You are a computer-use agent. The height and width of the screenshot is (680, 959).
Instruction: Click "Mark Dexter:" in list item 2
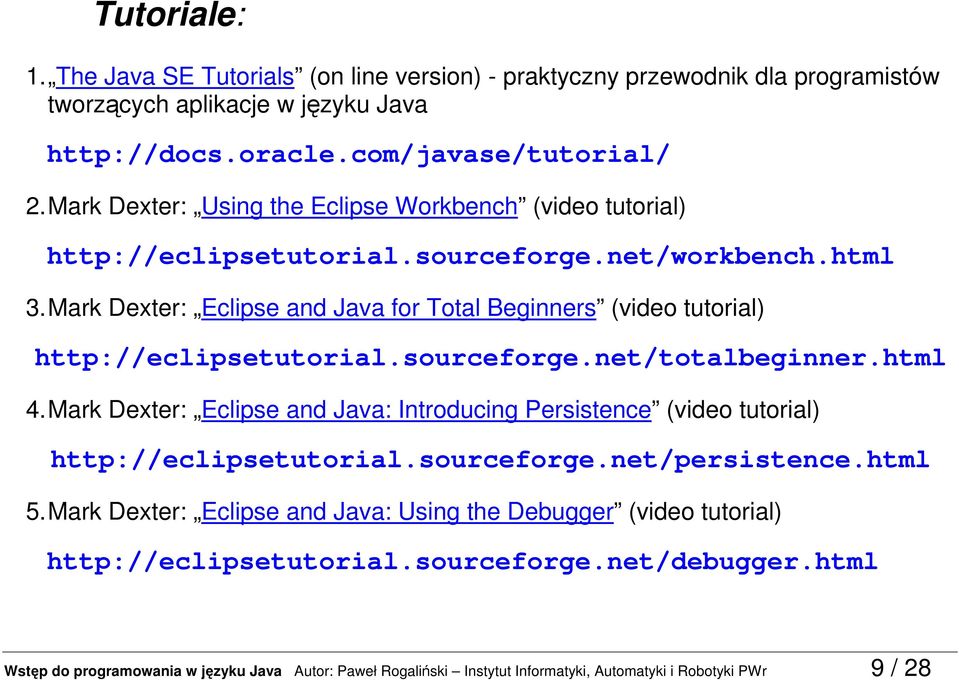117,207
